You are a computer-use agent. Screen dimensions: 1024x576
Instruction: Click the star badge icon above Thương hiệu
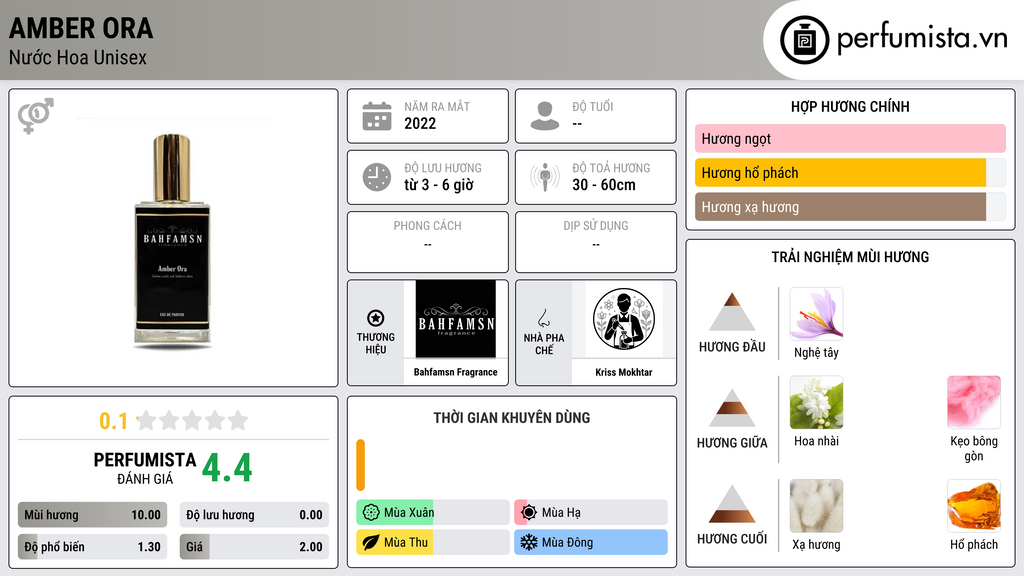(x=376, y=318)
